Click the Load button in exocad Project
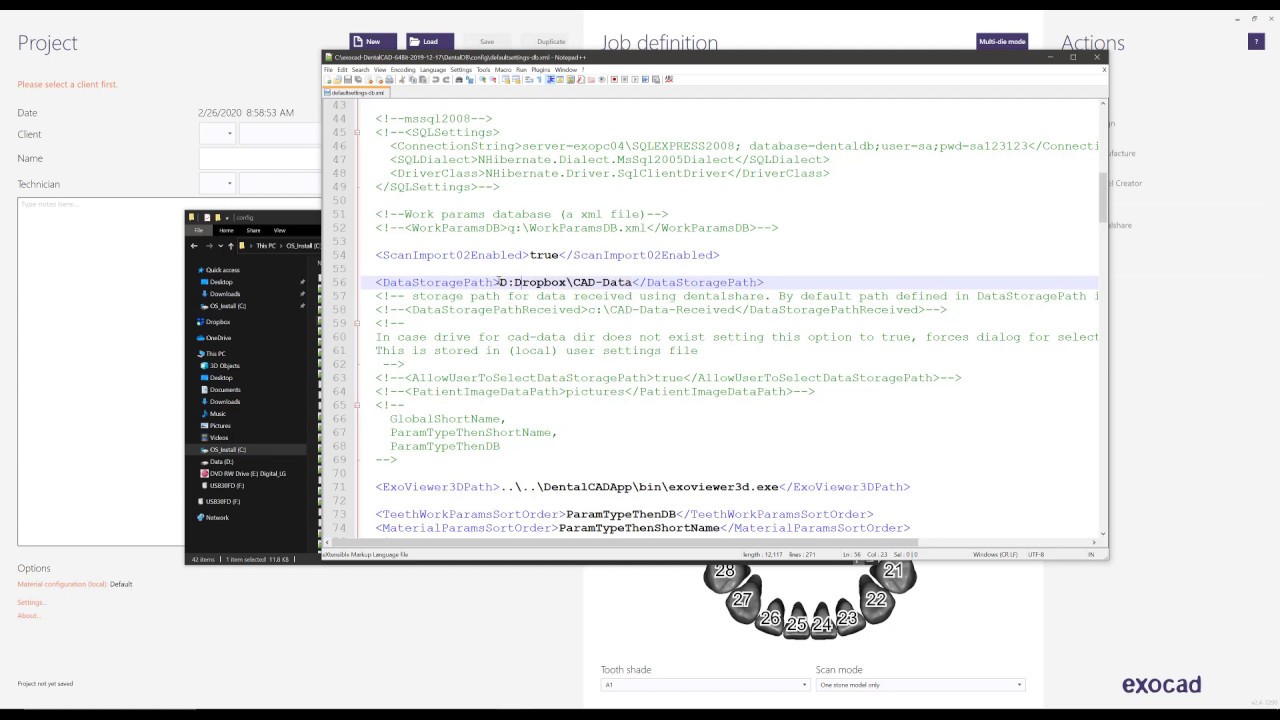Image resolution: width=1280 pixels, height=720 pixels. coord(429,41)
